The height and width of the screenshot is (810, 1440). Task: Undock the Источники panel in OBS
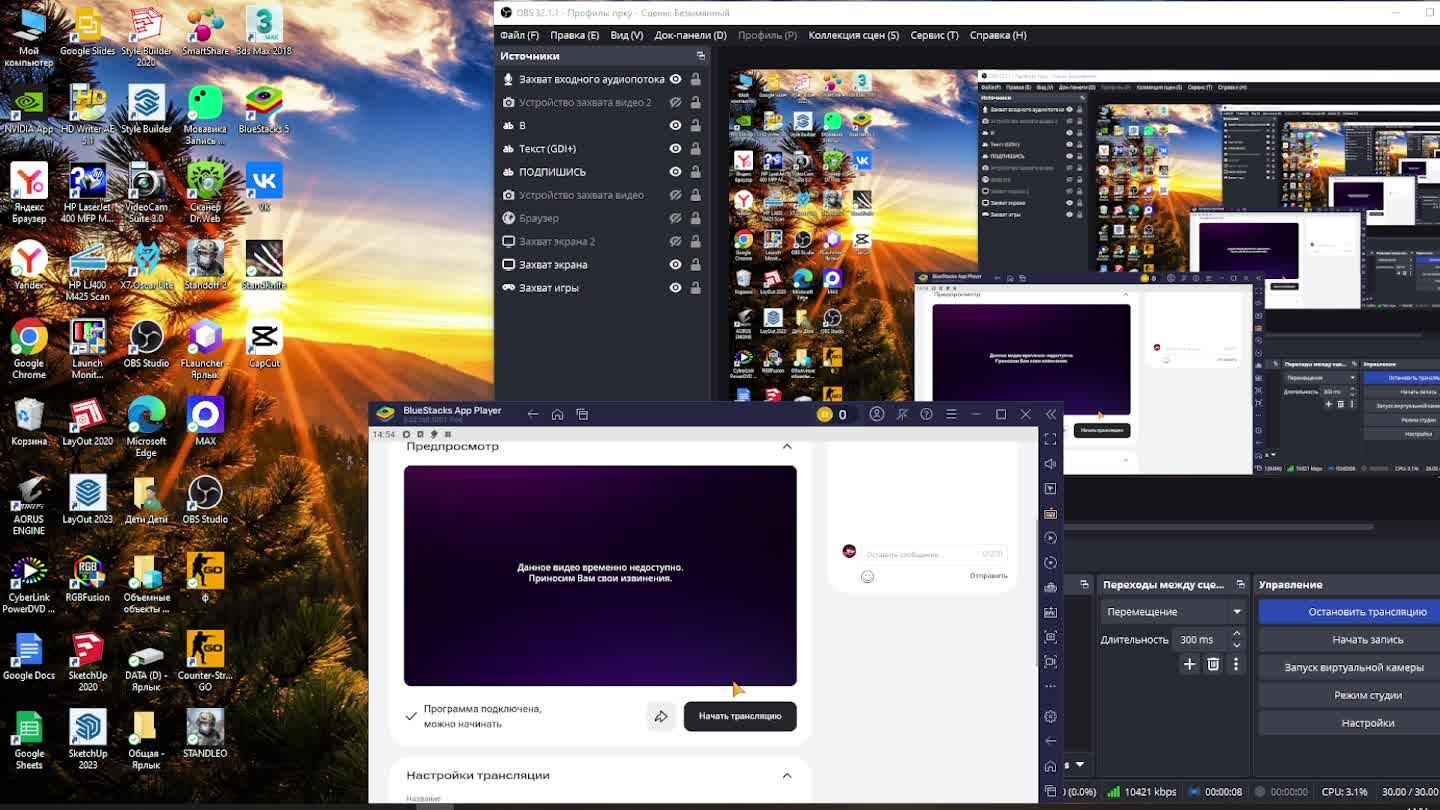(x=700, y=56)
